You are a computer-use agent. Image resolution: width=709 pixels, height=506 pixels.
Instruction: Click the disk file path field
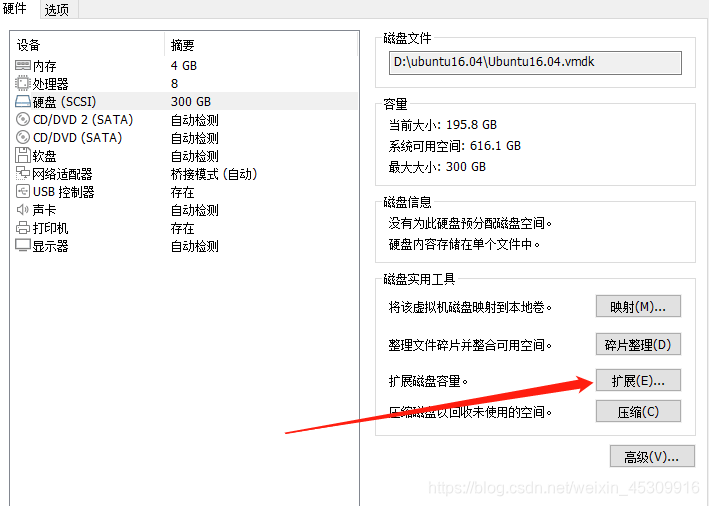[x=535, y=62]
